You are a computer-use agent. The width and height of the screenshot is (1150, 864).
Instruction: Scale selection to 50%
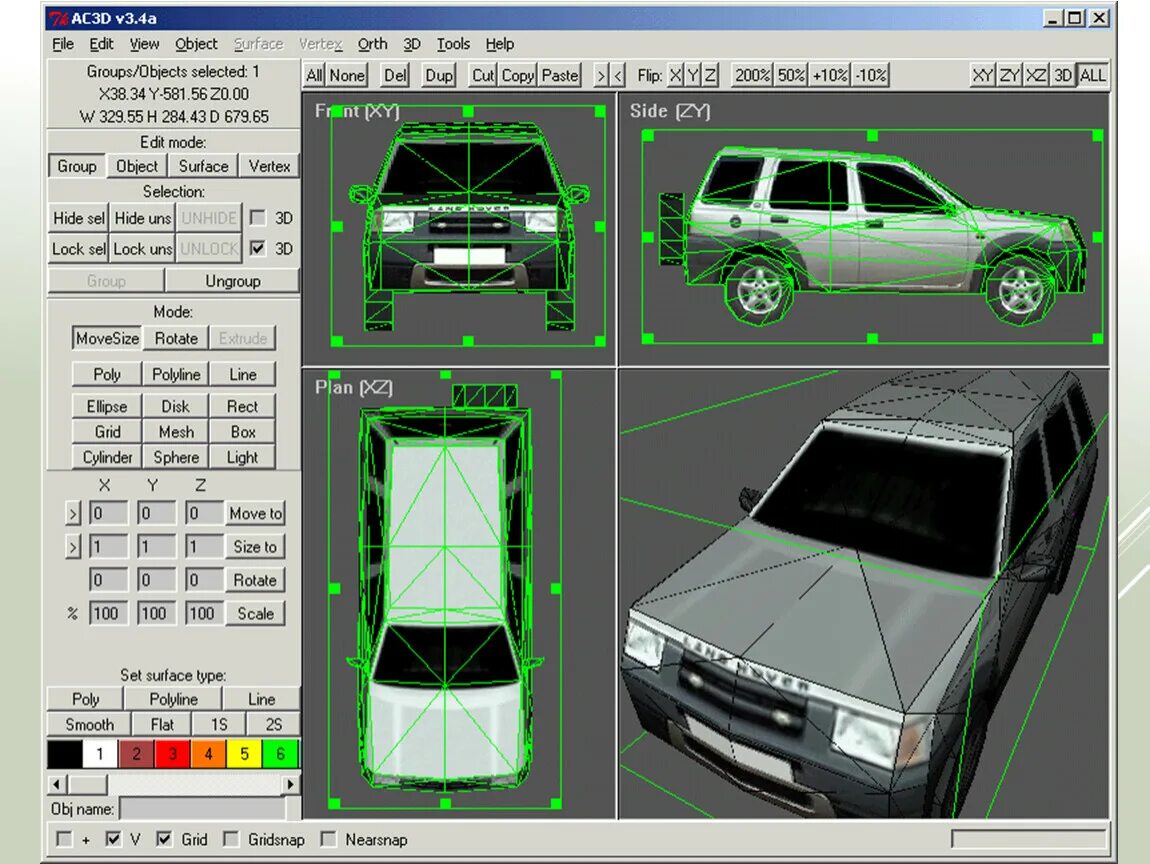point(791,75)
